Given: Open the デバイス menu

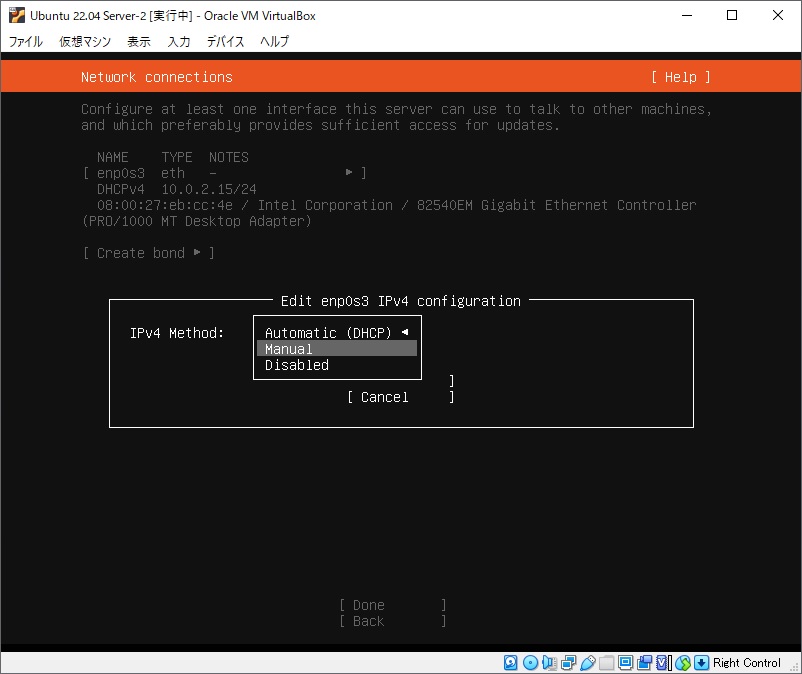Looking at the screenshot, I should [225, 41].
